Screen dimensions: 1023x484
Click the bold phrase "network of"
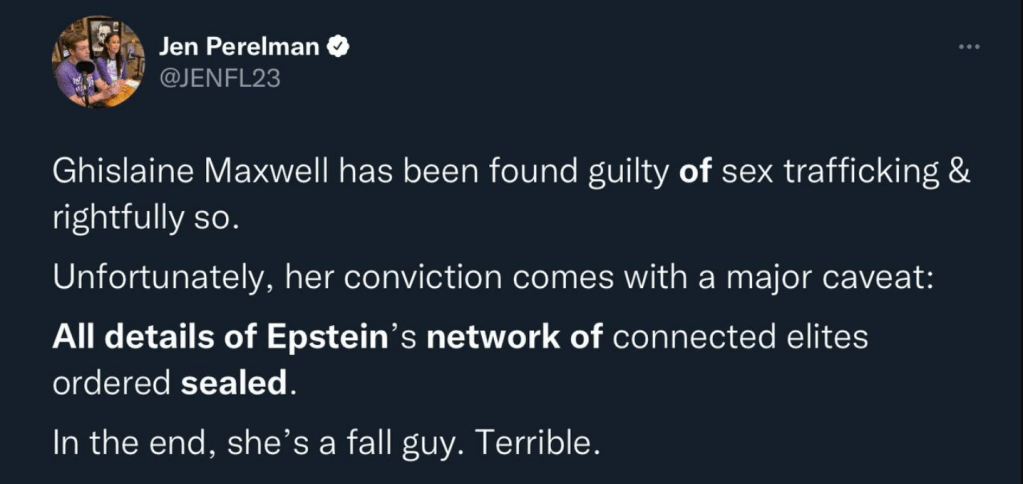pos(515,339)
